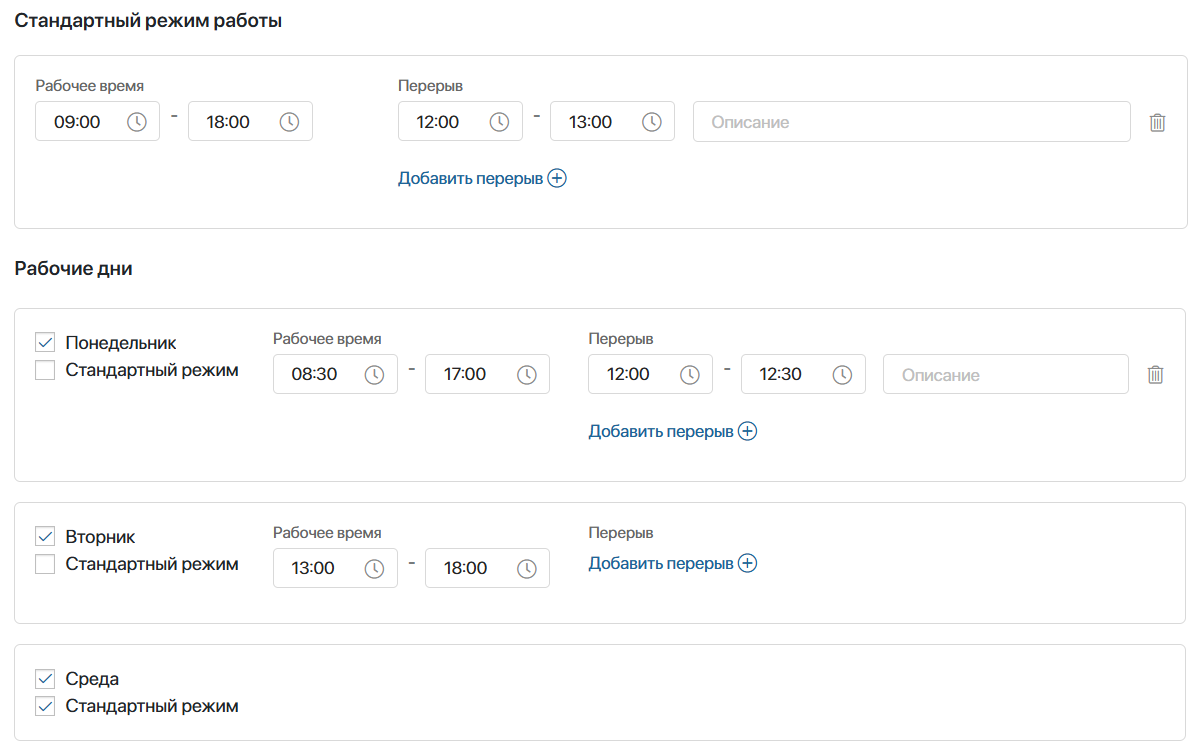Focus Monday's break Описание field
The height and width of the screenshot is (752, 1199).
pyautogui.click(x=1006, y=374)
